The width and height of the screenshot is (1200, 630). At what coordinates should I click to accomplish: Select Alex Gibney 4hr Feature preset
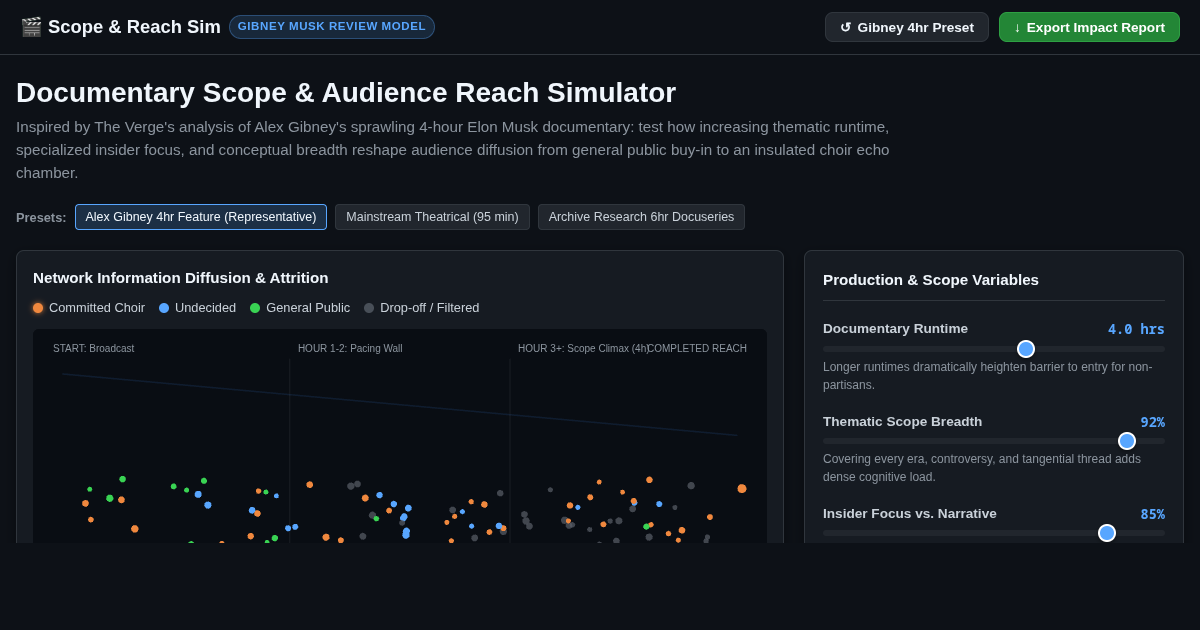(x=201, y=217)
